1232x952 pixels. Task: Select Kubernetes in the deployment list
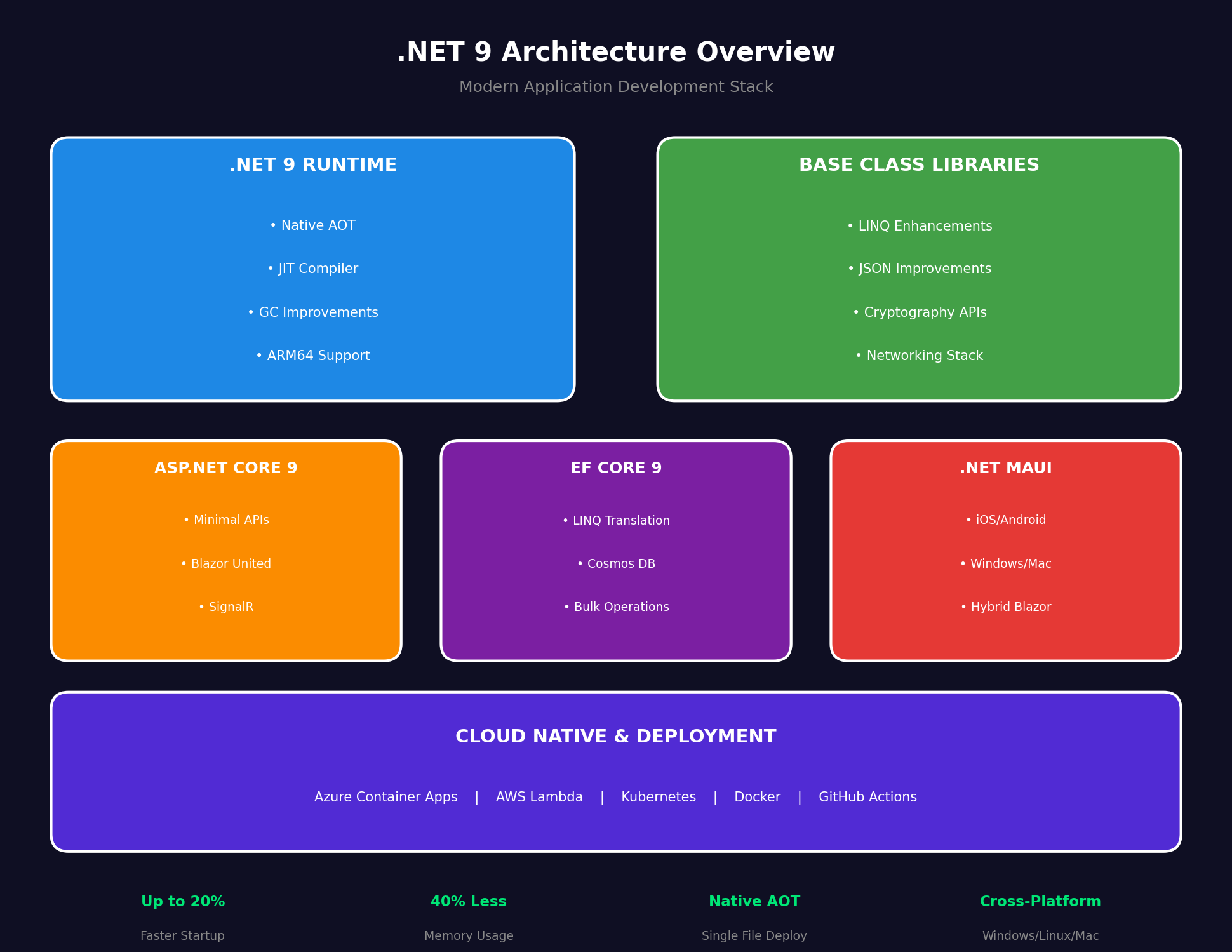[658, 797]
